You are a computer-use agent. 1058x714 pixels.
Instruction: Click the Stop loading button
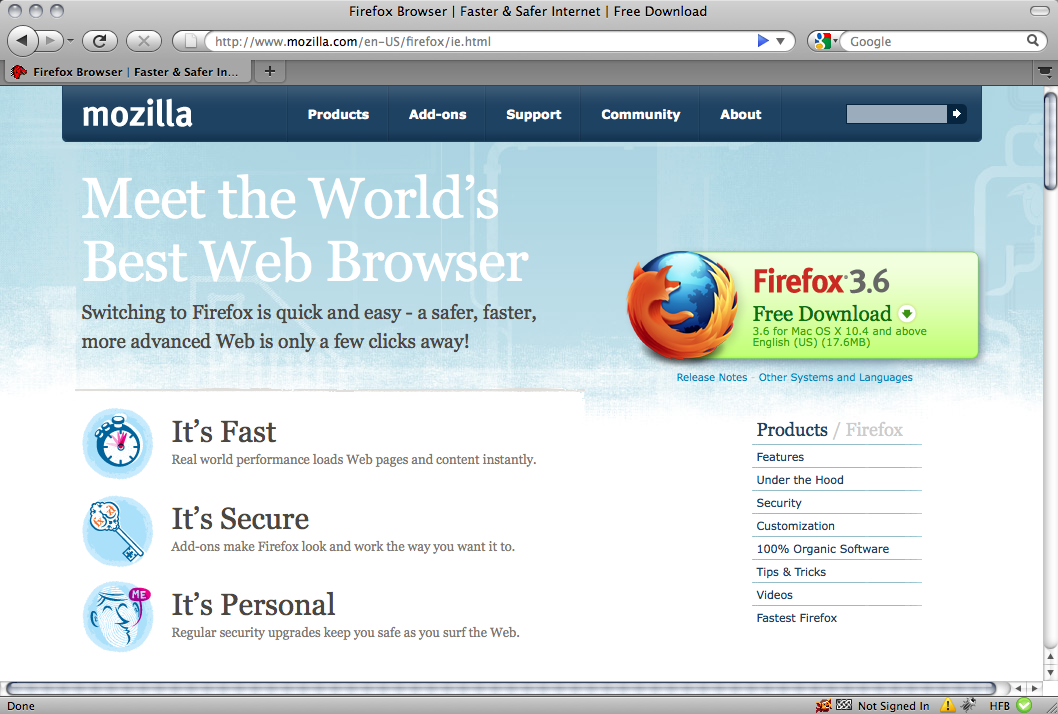click(x=144, y=41)
